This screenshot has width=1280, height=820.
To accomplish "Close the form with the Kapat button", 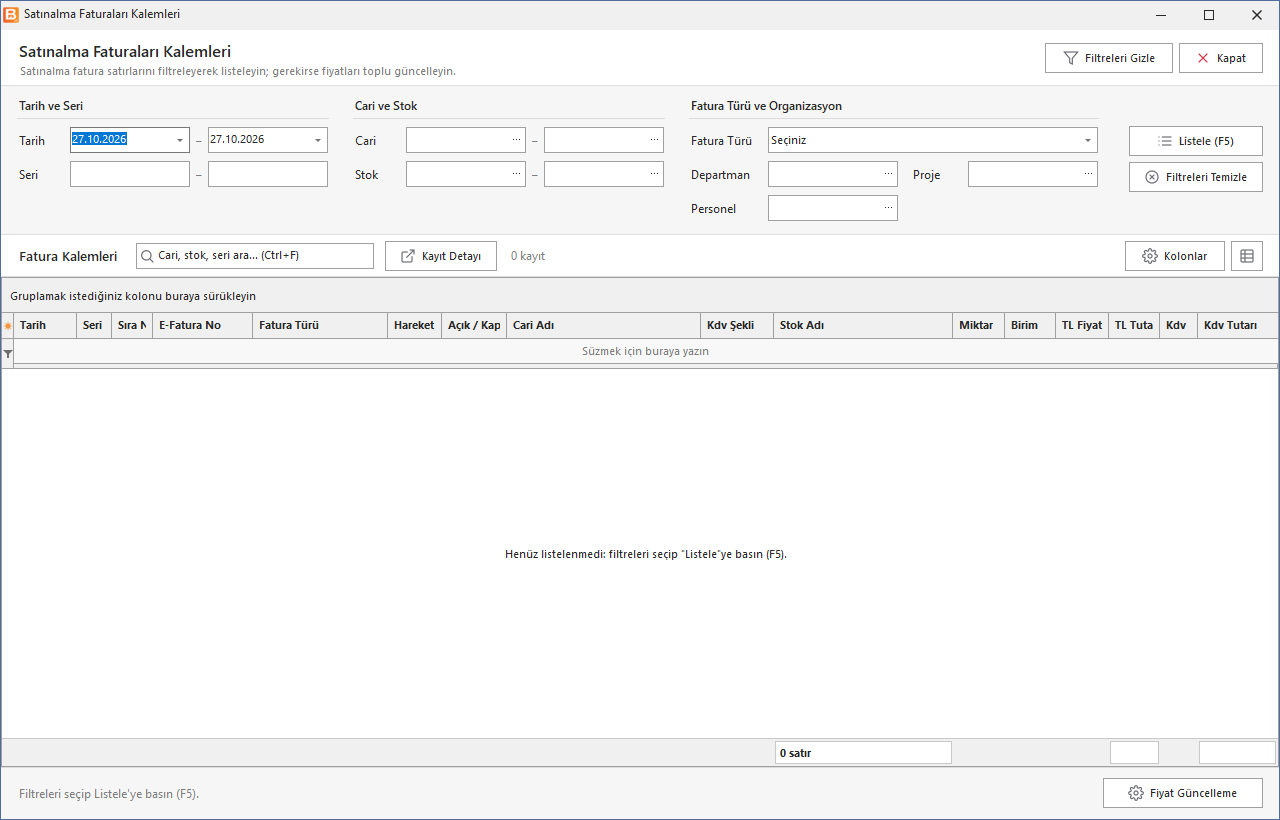I will 1221,58.
